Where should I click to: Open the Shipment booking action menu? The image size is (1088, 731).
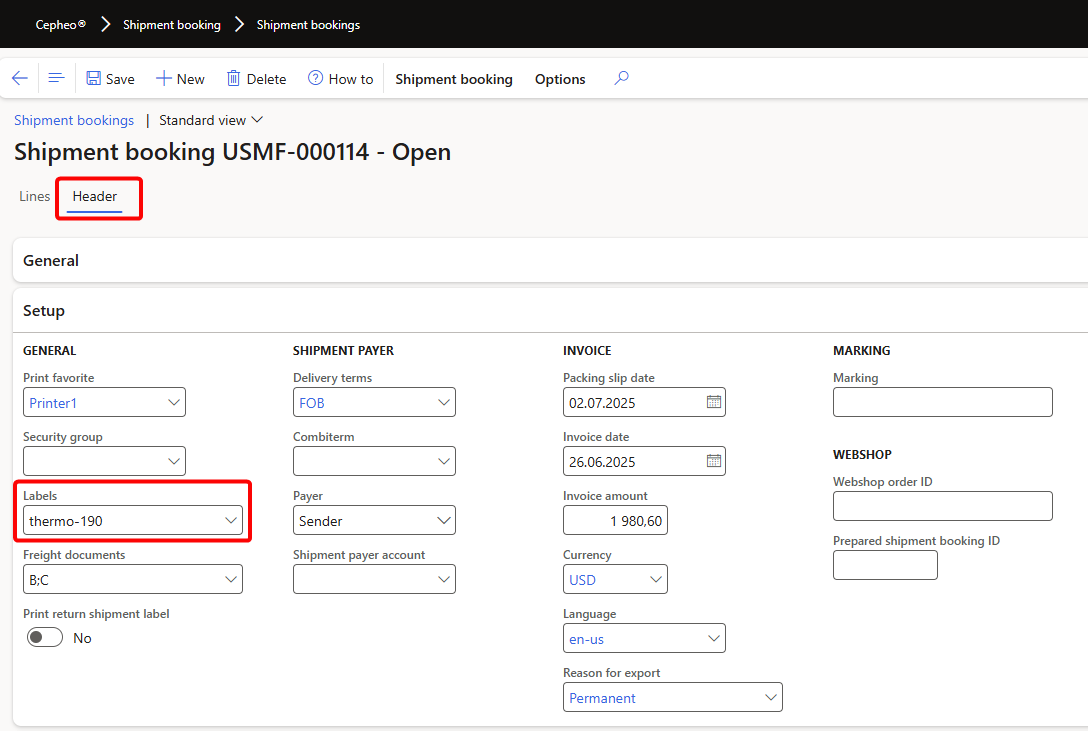point(453,79)
